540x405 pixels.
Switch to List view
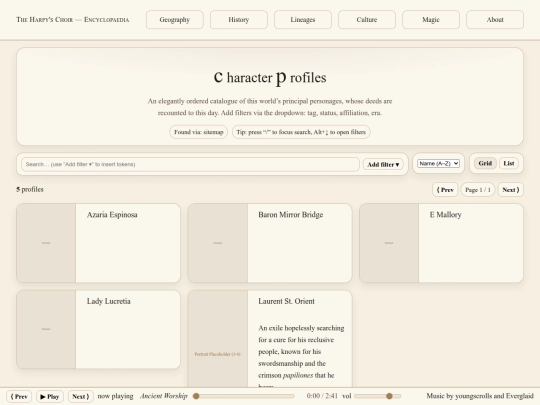point(509,163)
